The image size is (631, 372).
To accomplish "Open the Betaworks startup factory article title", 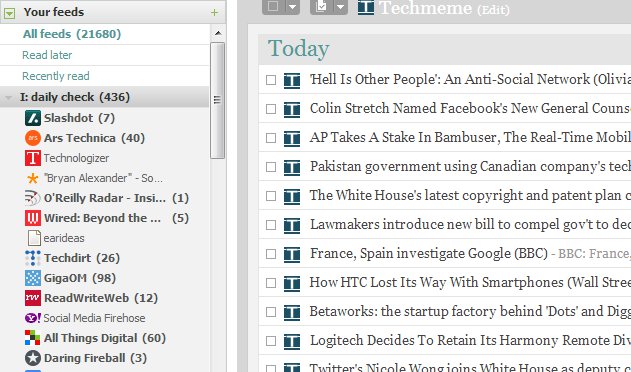I will tap(469, 311).
